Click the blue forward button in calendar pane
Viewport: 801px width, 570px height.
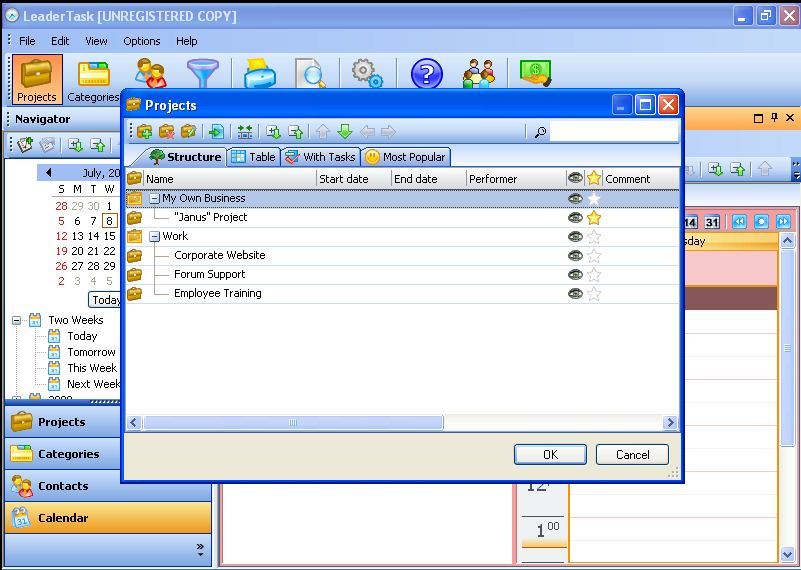[x=783, y=222]
